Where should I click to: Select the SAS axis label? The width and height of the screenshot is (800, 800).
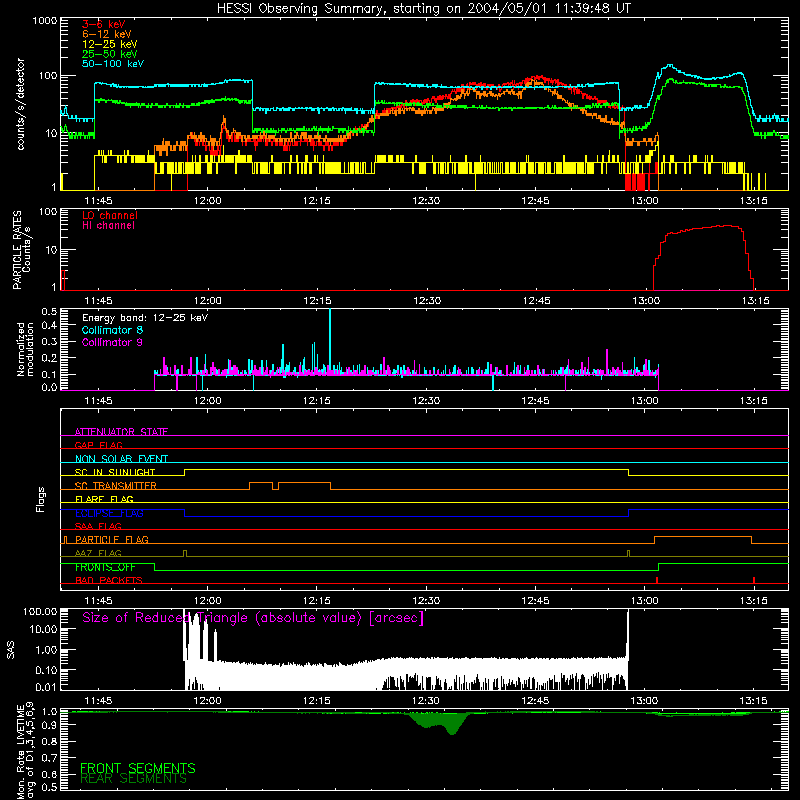(x=11, y=650)
